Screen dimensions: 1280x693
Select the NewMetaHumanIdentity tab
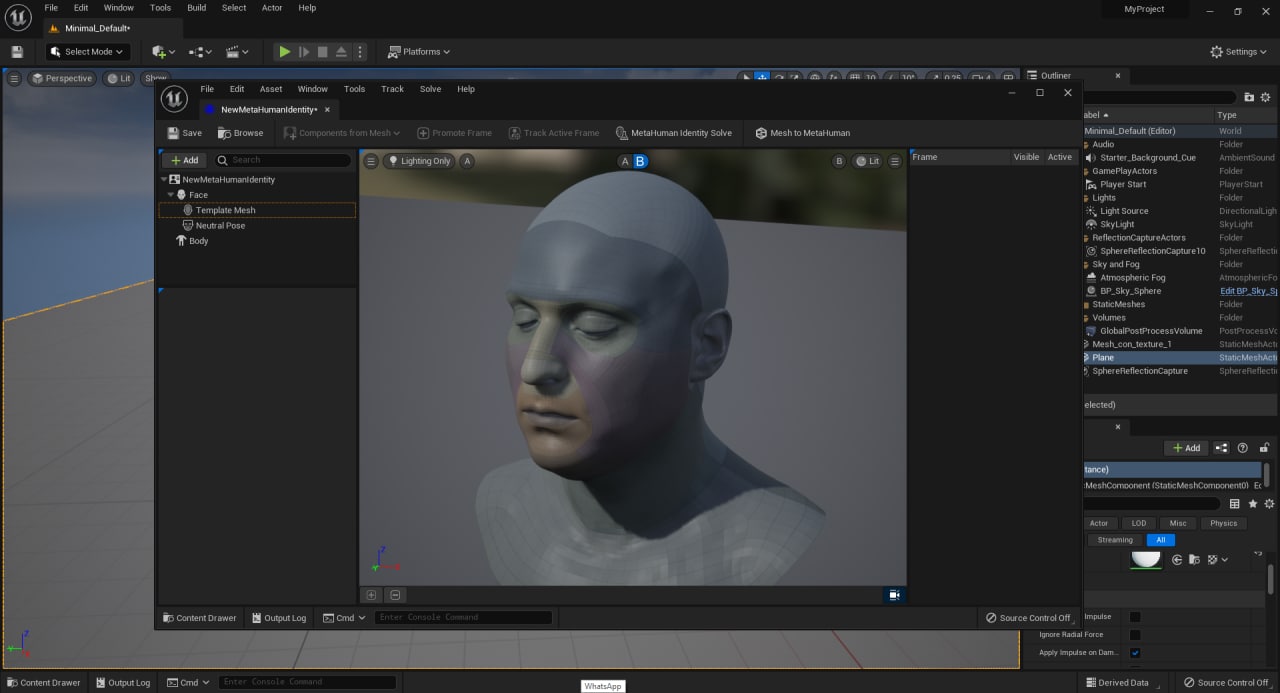(267, 109)
